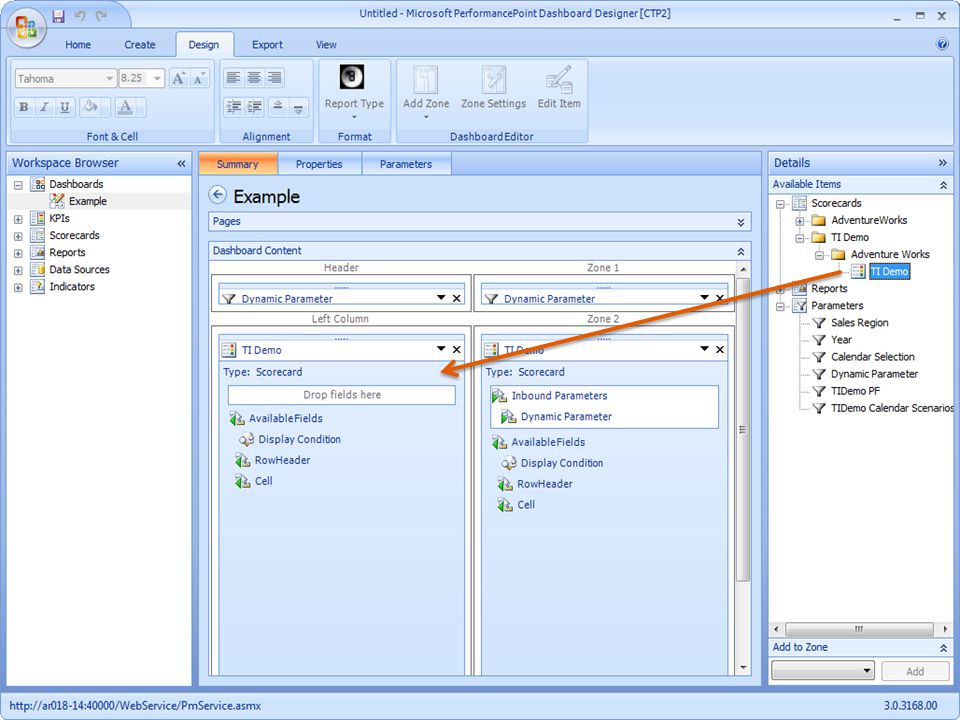Expand the Pages section
The width and height of the screenshot is (960, 720).
[x=741, y=222]
